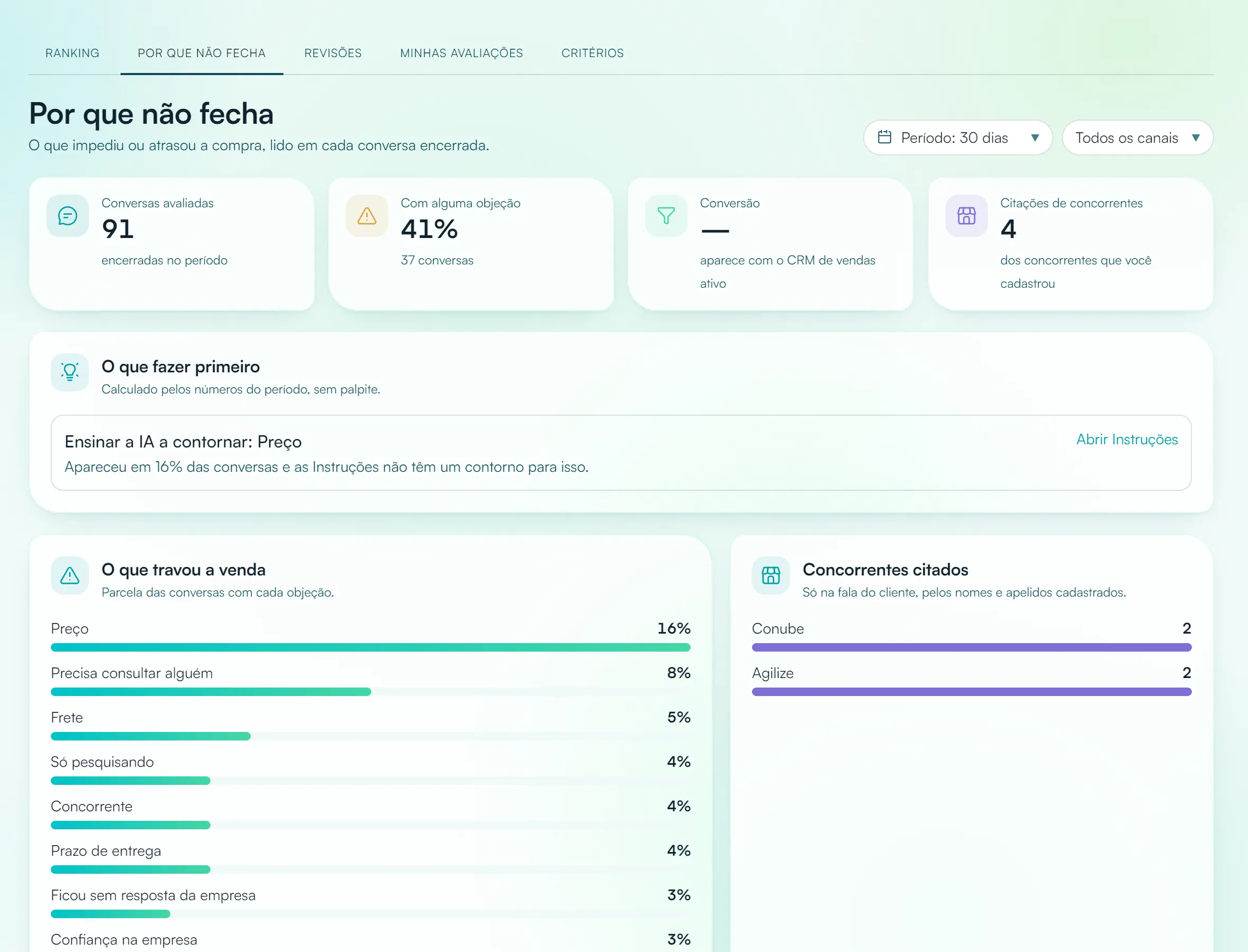Click the Prazo de entrega label
1248x952 pixels.
coord(106,851)
